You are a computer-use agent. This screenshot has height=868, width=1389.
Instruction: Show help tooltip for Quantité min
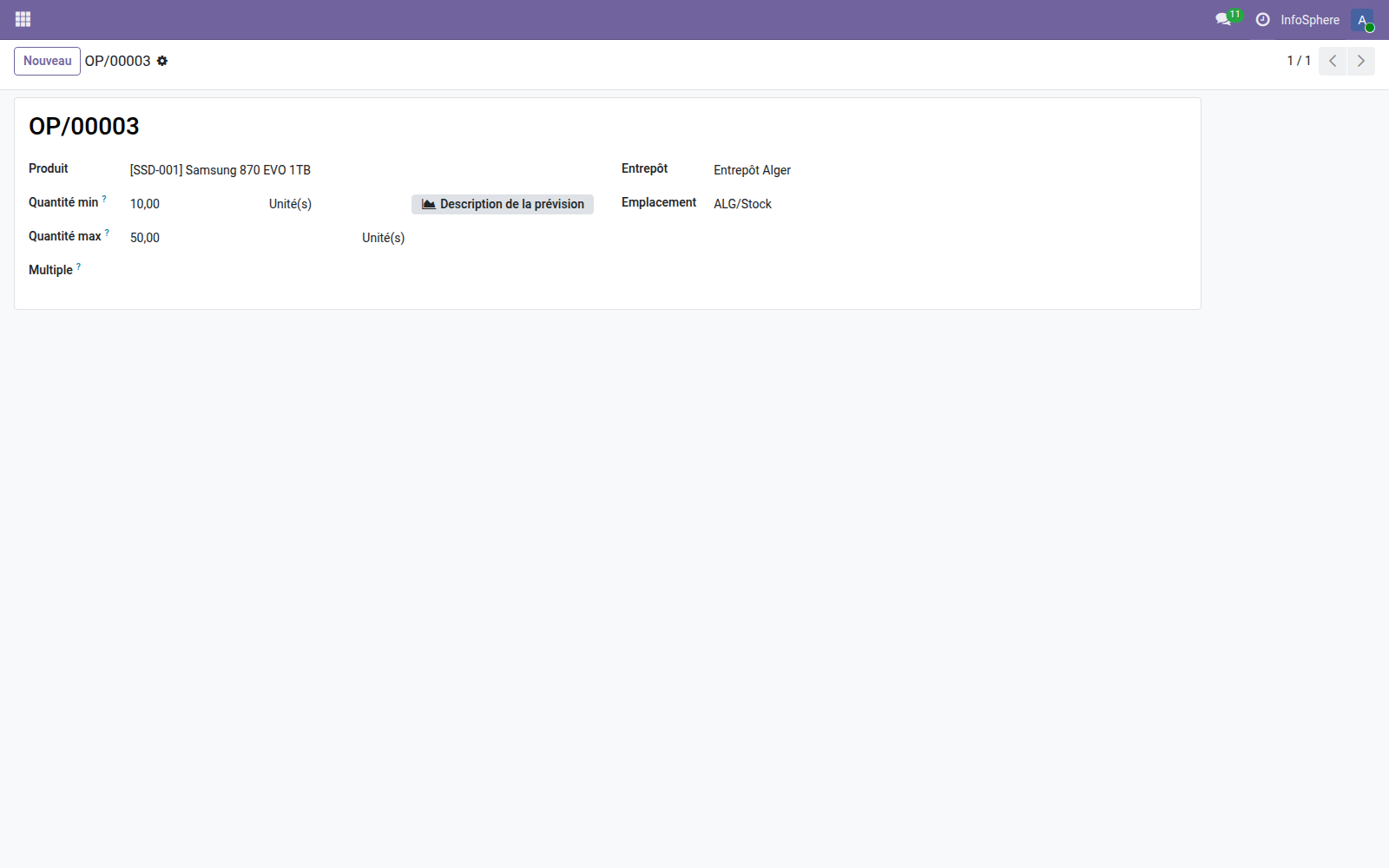tap(104, 198)
